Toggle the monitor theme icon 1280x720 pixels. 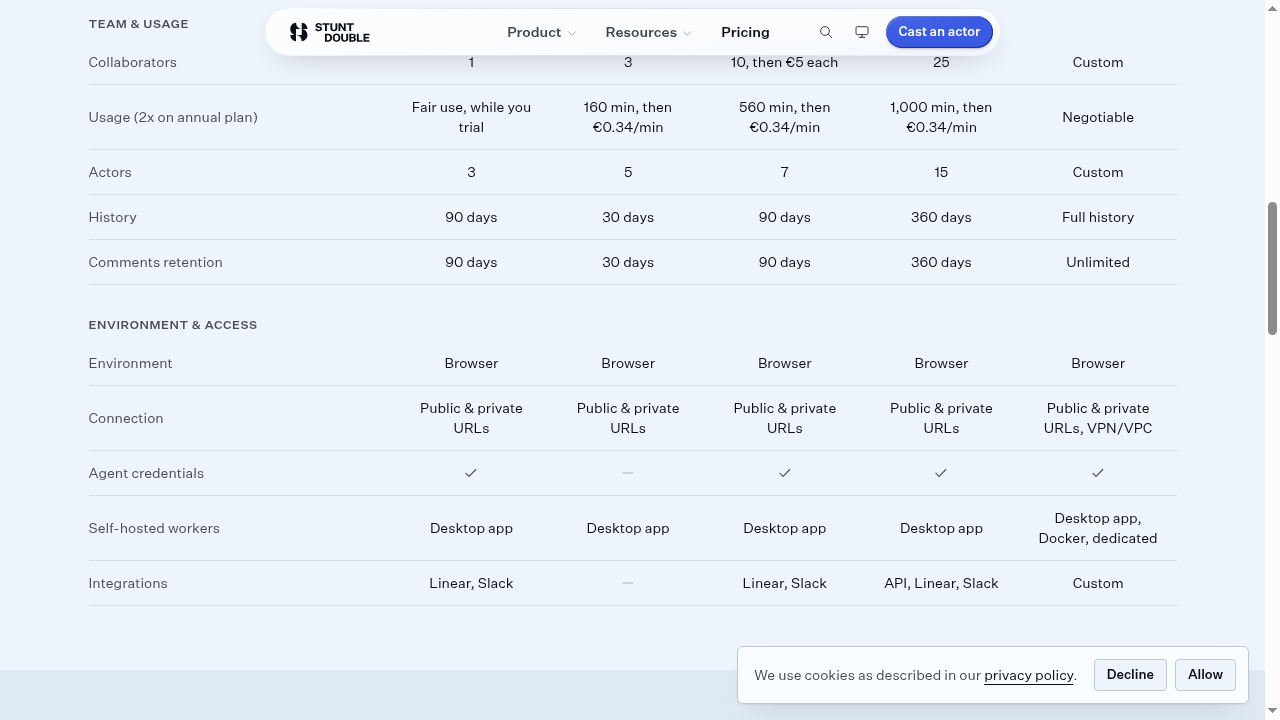coord(862,32)
